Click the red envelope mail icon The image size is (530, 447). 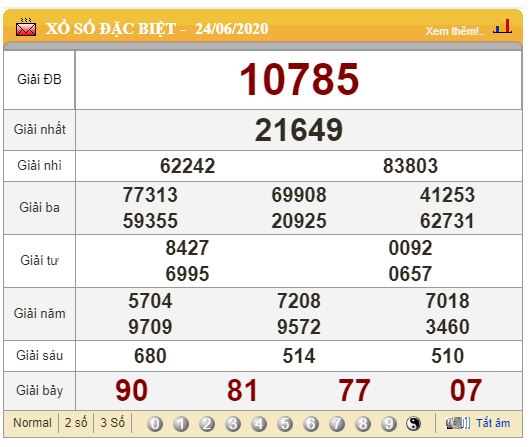[x=26, y=28]
